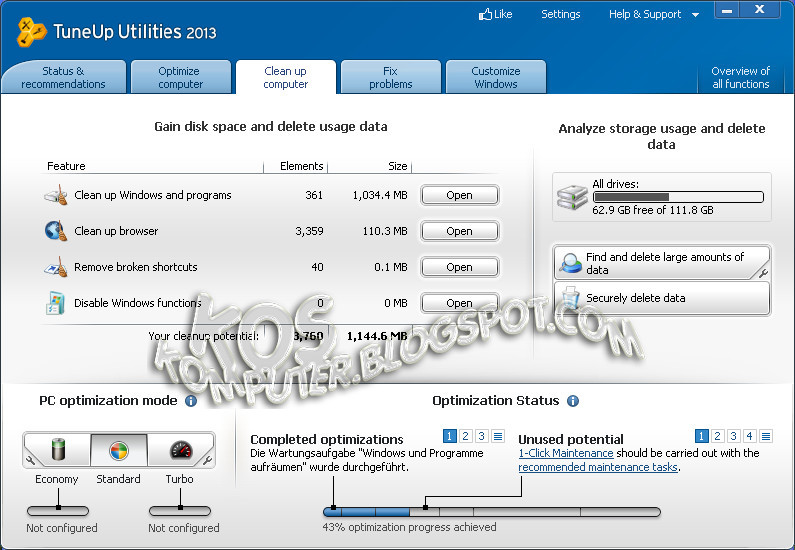
Task: Go to page 1 of Completed optimizations
Action: pyautogui.click(x=449, y=436)
